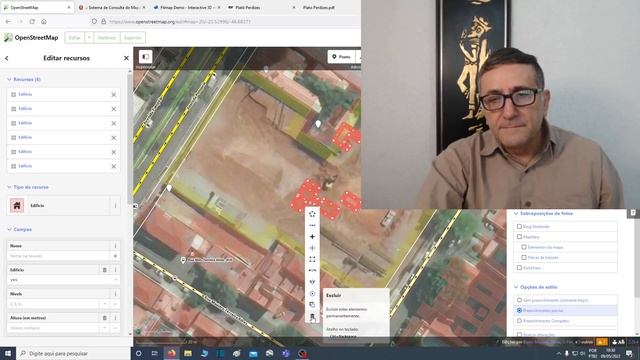Click the Níveis decrement arrow
The image size is (640, 360).
(x=105, y=304)
